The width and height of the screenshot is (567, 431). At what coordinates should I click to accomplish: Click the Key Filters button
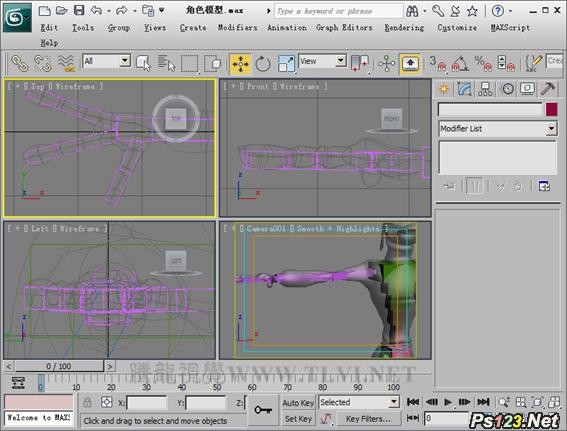click(x=368, y=419)
